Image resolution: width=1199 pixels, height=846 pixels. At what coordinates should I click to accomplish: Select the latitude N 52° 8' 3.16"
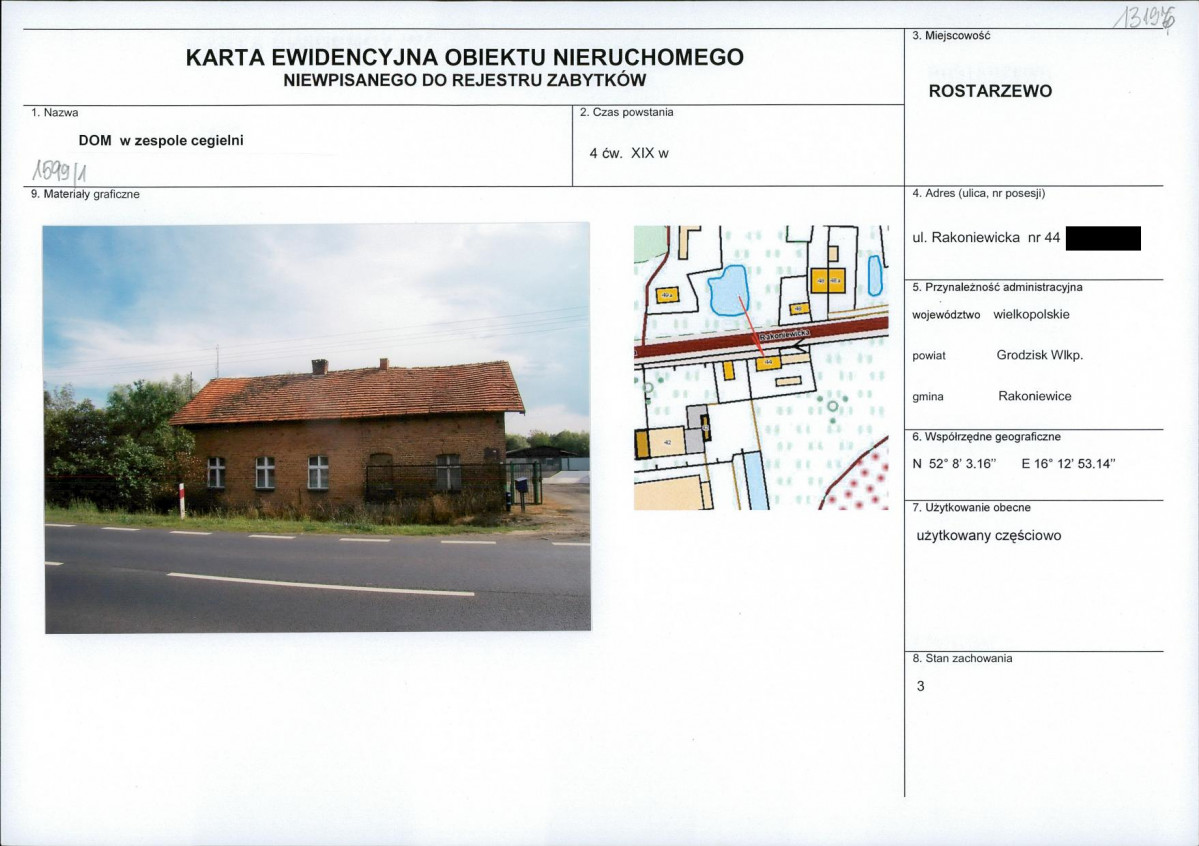point(954,464)
